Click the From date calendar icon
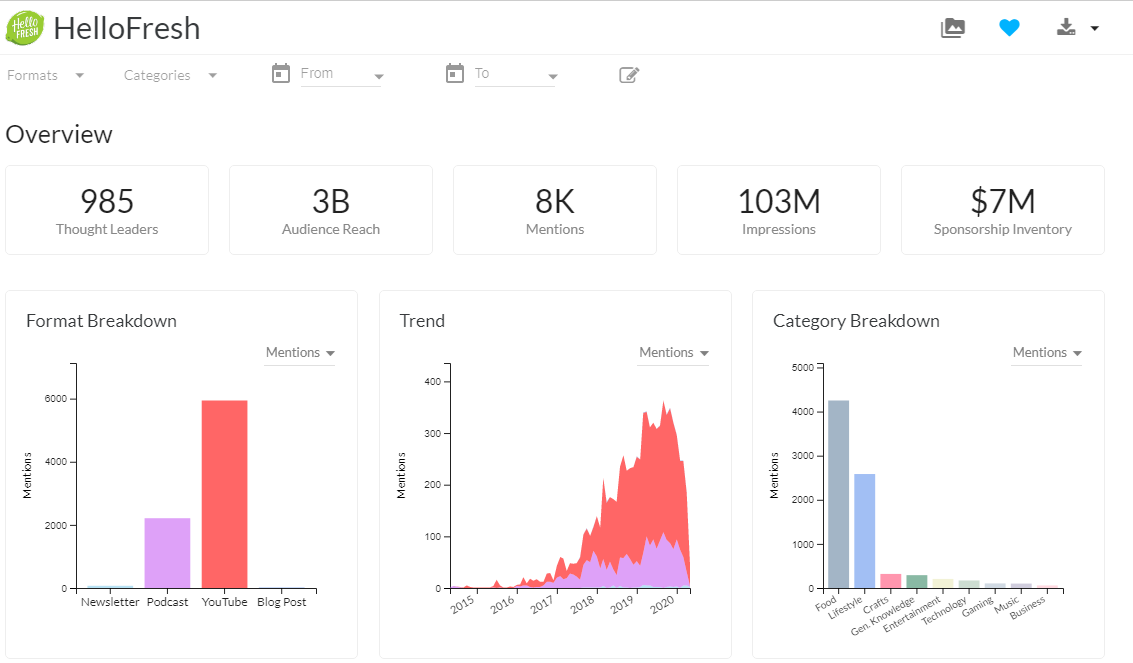1133x663 pixels. [280, 73]
